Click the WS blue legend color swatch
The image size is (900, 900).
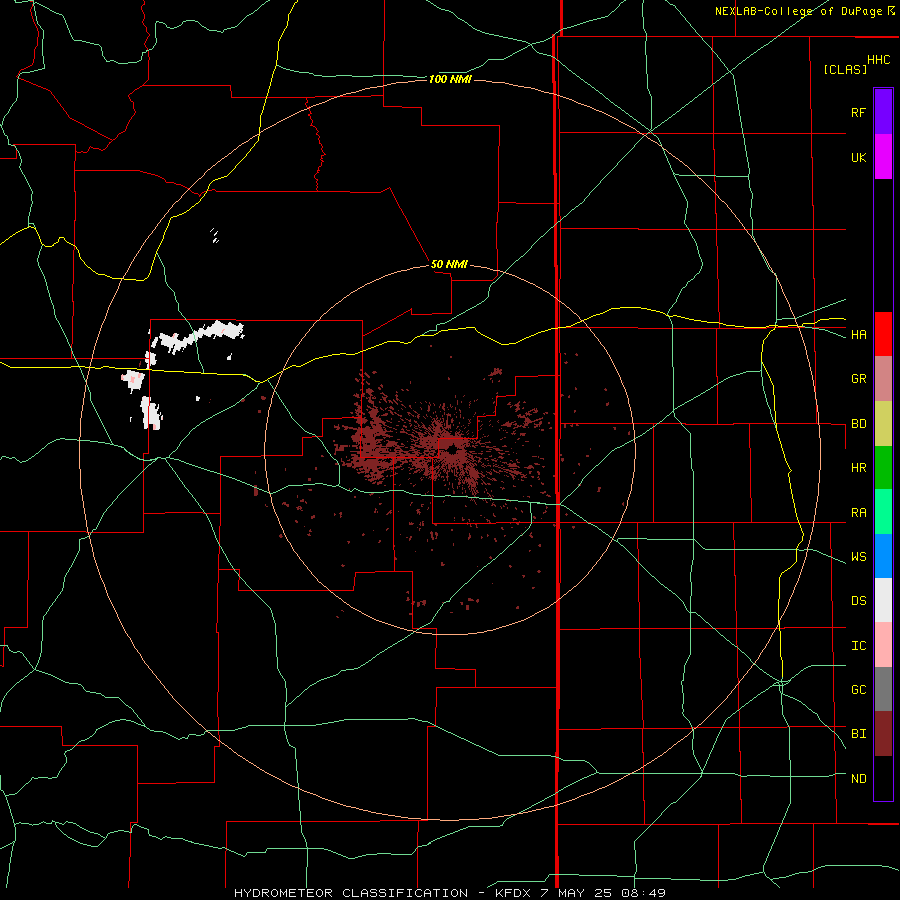883,556
